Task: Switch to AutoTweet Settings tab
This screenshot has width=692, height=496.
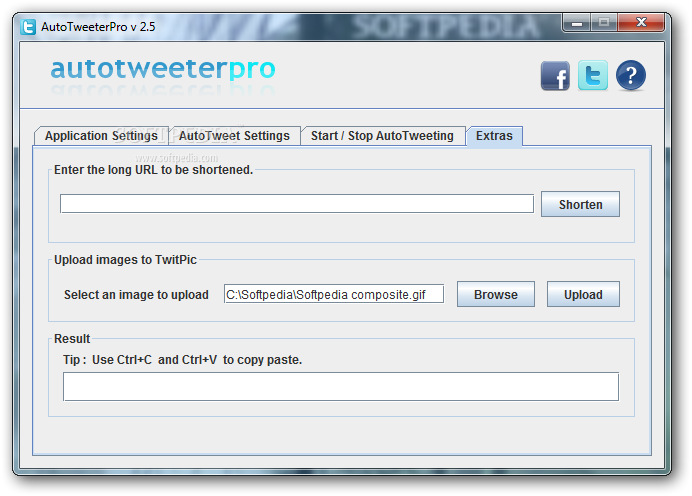Action: pos(234,136)
